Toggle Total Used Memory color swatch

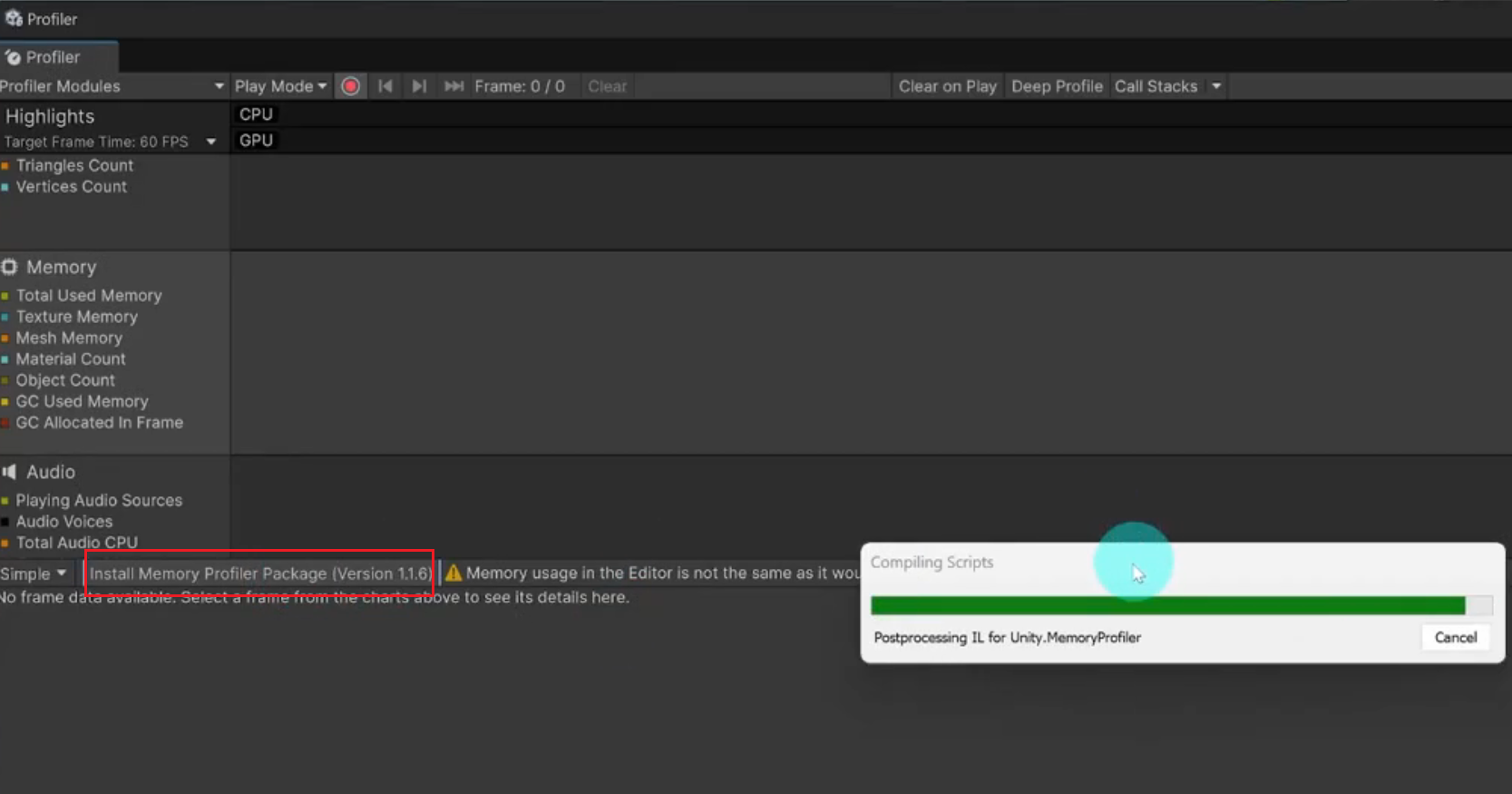point(5,296)
